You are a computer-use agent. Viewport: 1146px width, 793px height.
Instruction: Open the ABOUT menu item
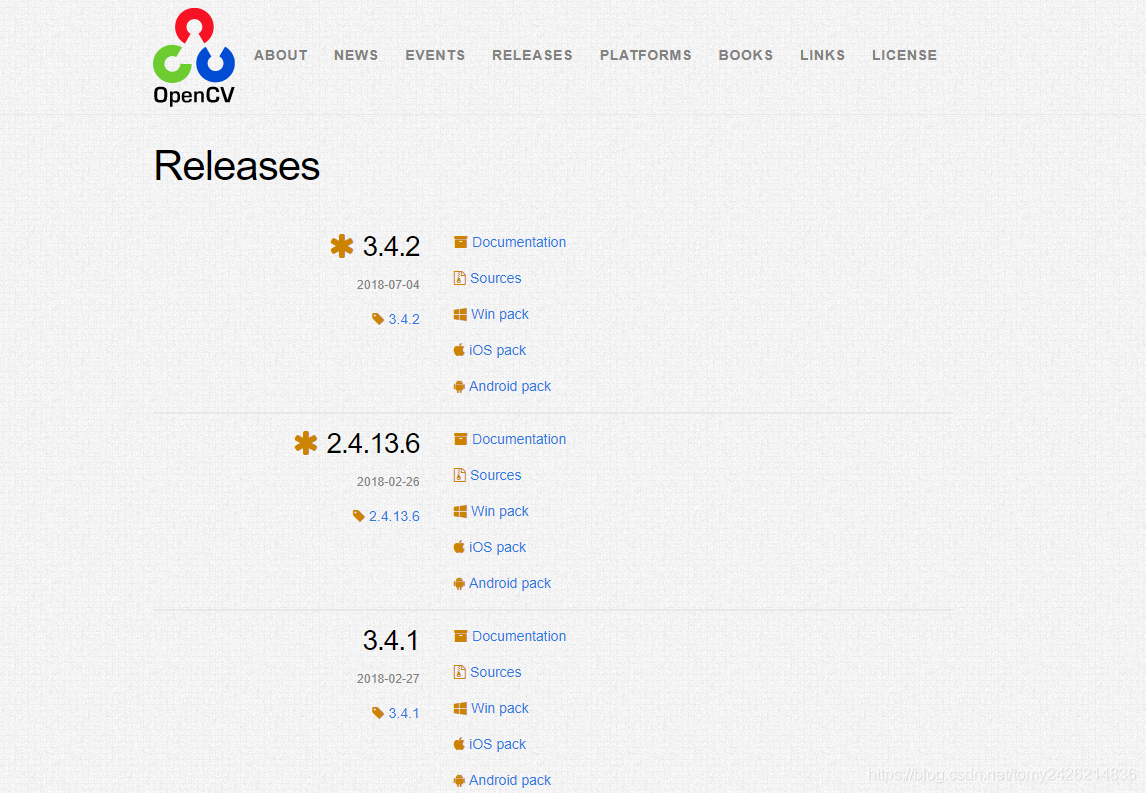281,56
